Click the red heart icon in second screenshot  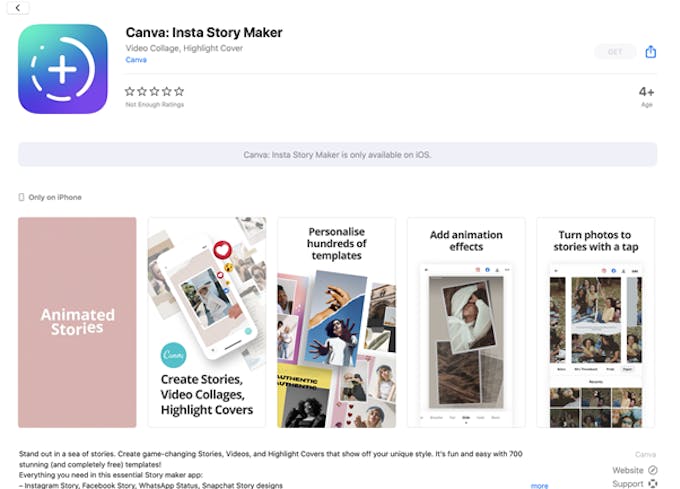[222, 250]
